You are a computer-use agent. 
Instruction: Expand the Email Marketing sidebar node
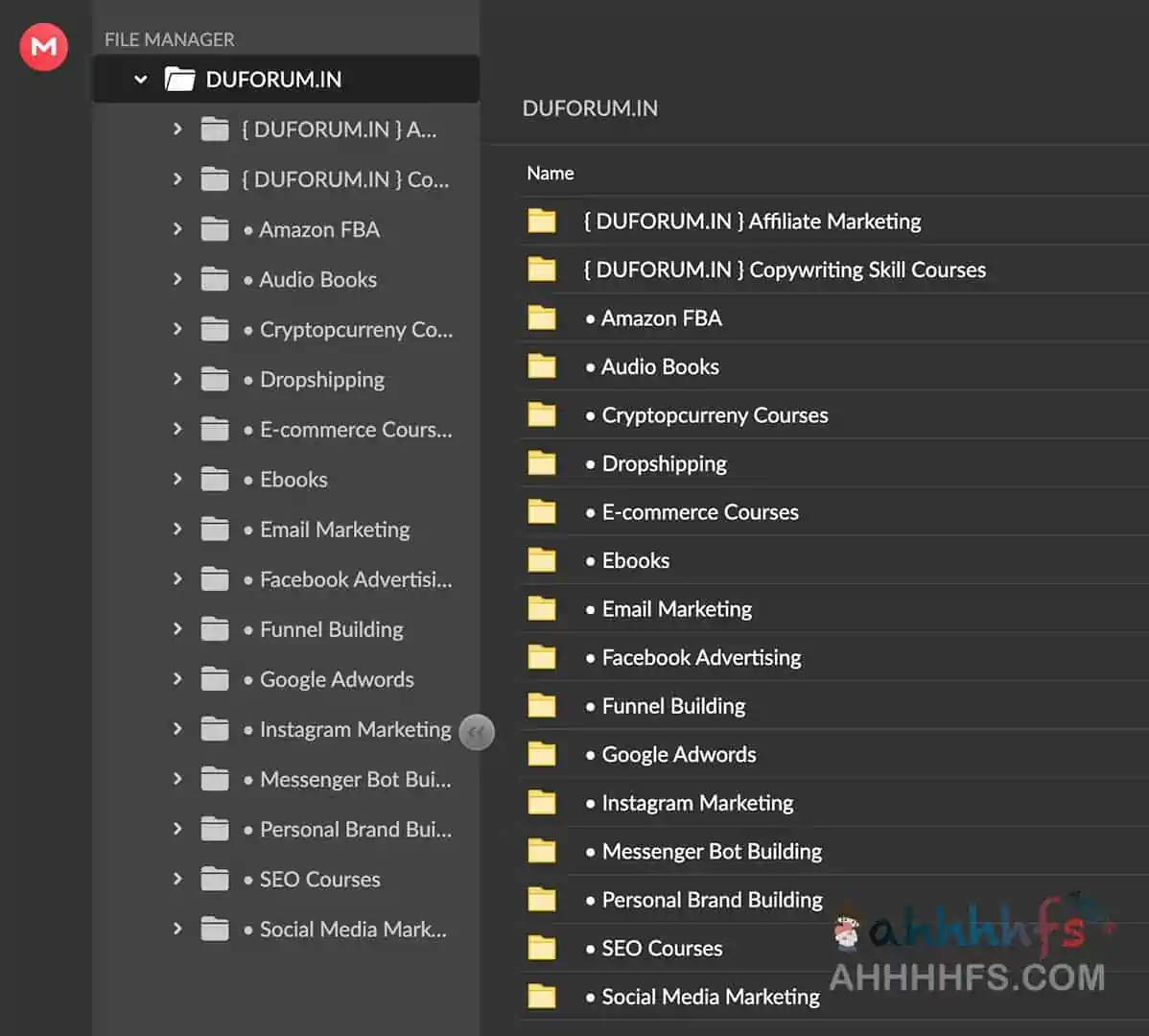coord(177,529)
